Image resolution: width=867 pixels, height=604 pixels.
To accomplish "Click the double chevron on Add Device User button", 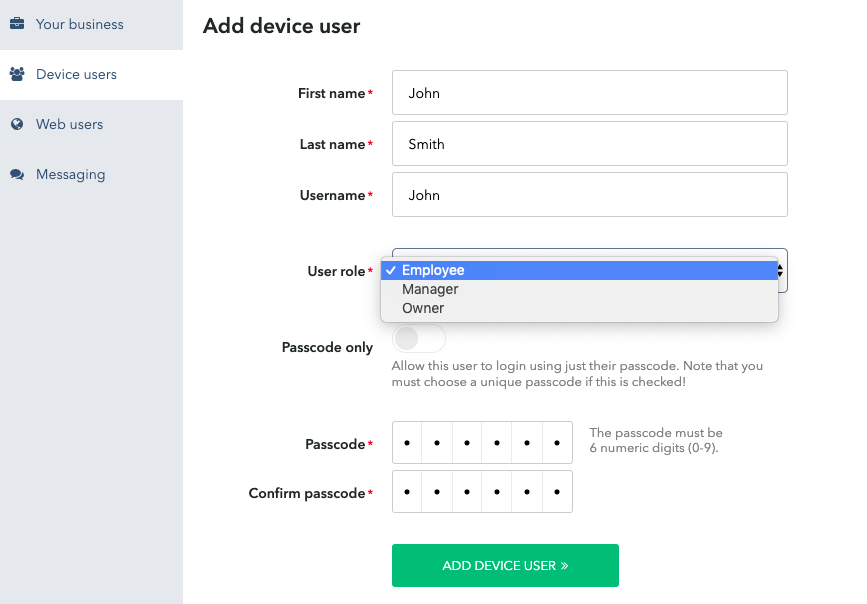I will [x=564, y=565].
